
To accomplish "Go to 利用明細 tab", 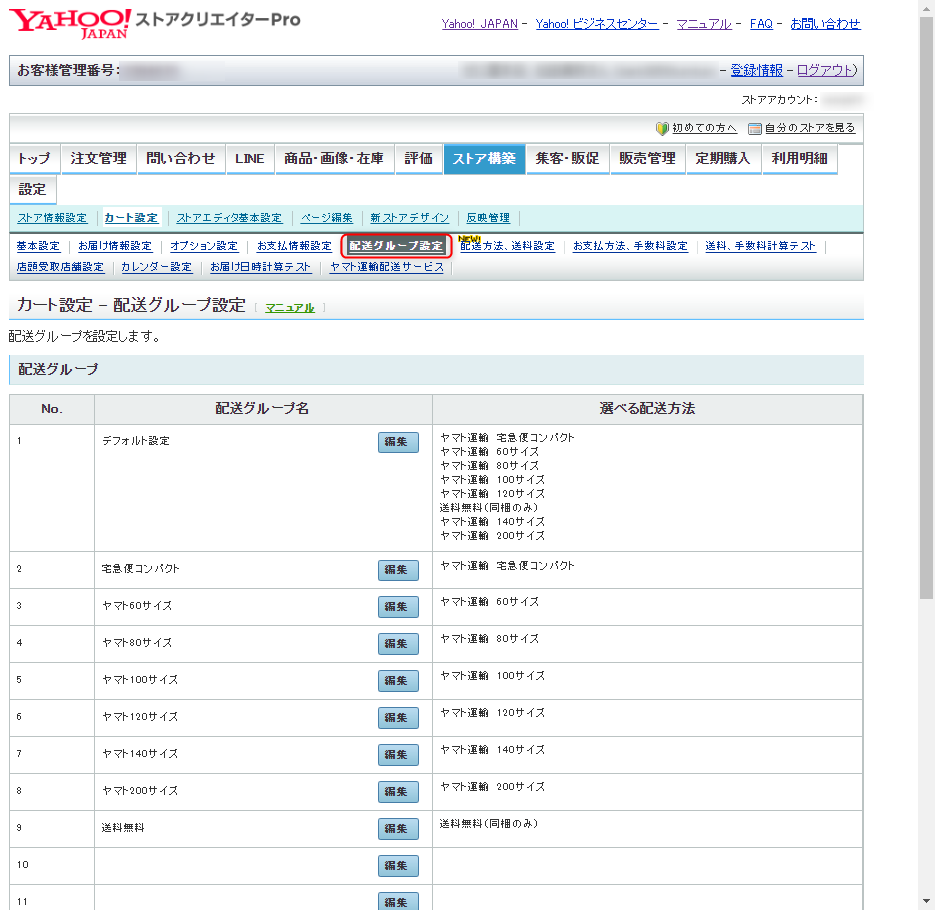I will 800,159.
